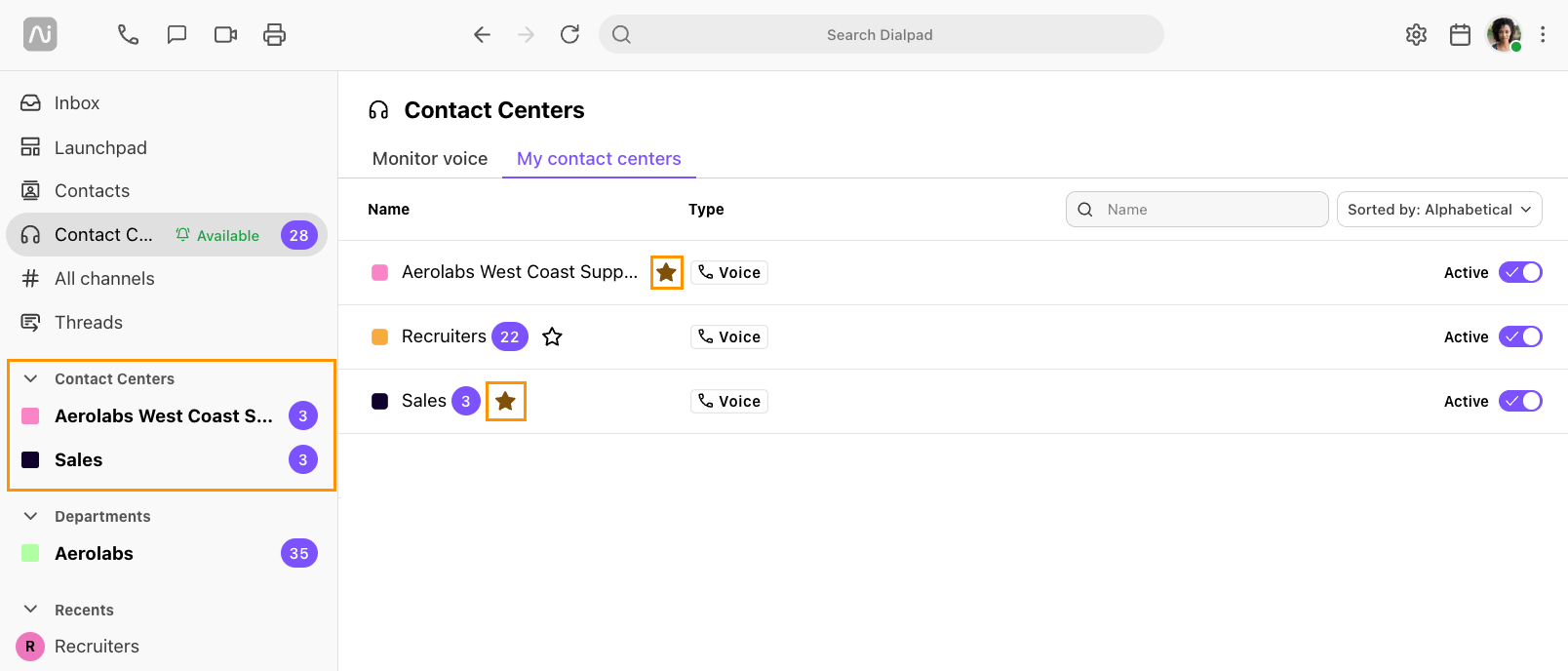Collapse the Contact Centers sidebar section
This screenshot has height=671, width=1568.
(x=31, y=378)
